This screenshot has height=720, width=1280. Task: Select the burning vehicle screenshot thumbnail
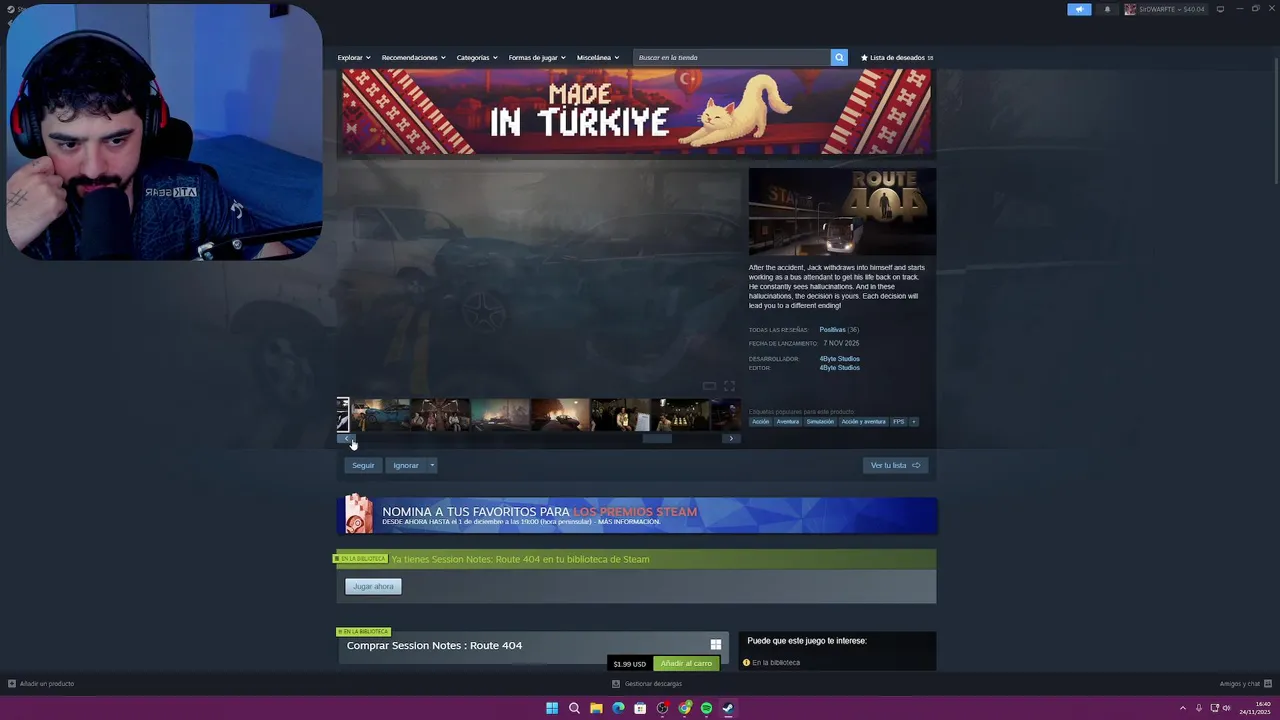tap(560, 414)
